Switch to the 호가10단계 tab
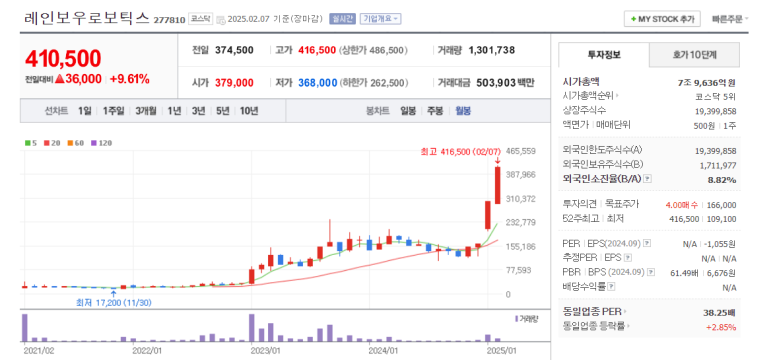 click(x=694, y=55)
